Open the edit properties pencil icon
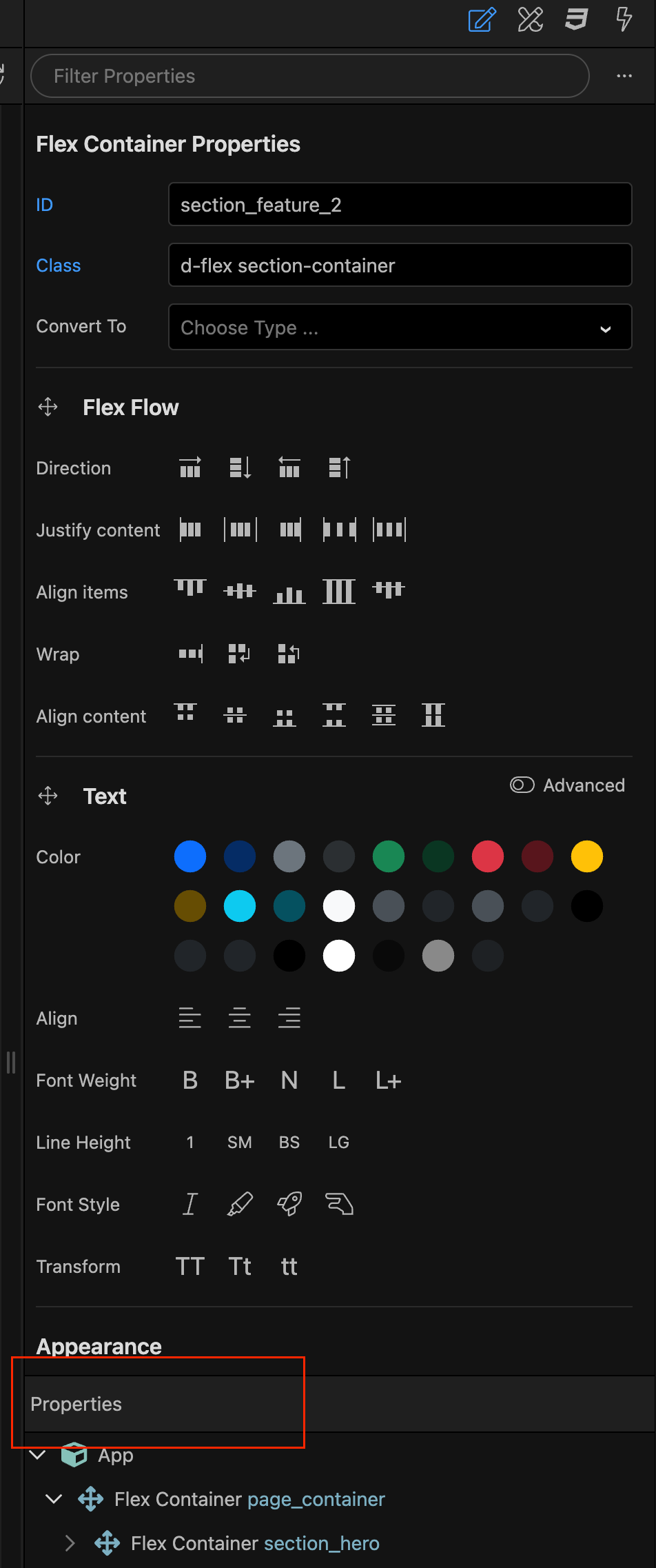The width and height of the screenshot is (656, 1568). click(482, 19)
